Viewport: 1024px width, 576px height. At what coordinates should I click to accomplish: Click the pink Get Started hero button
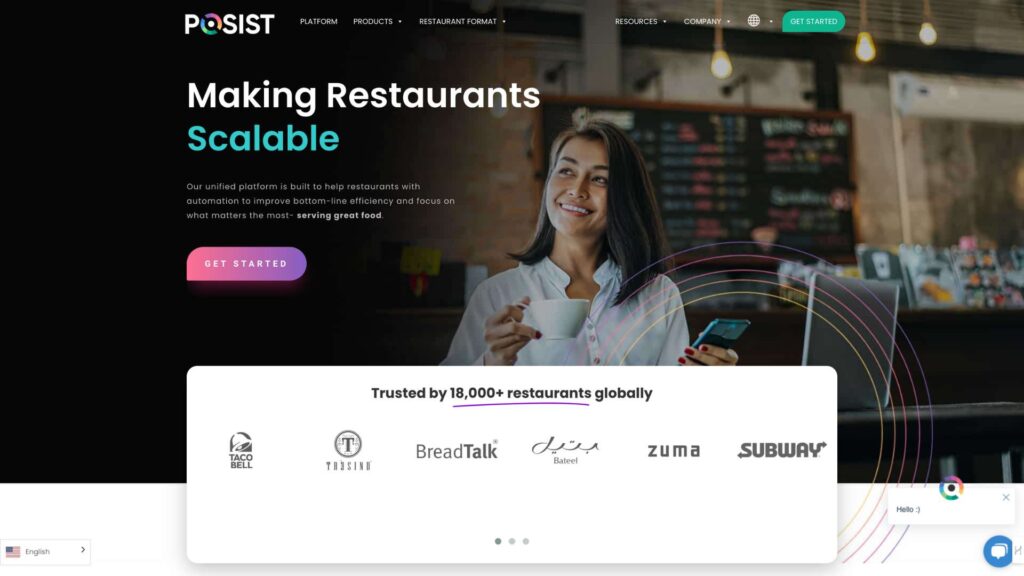coord(246,264)
